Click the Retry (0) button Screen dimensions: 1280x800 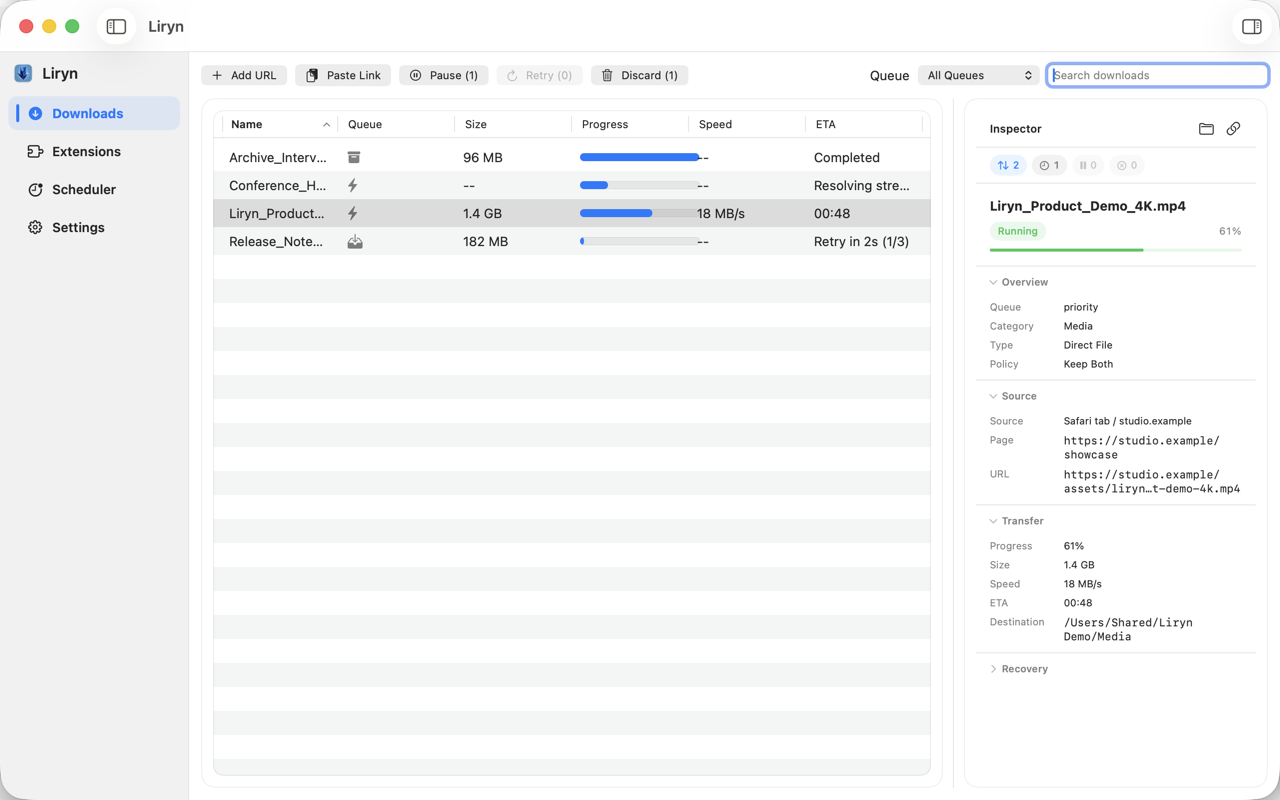point(540,75)
